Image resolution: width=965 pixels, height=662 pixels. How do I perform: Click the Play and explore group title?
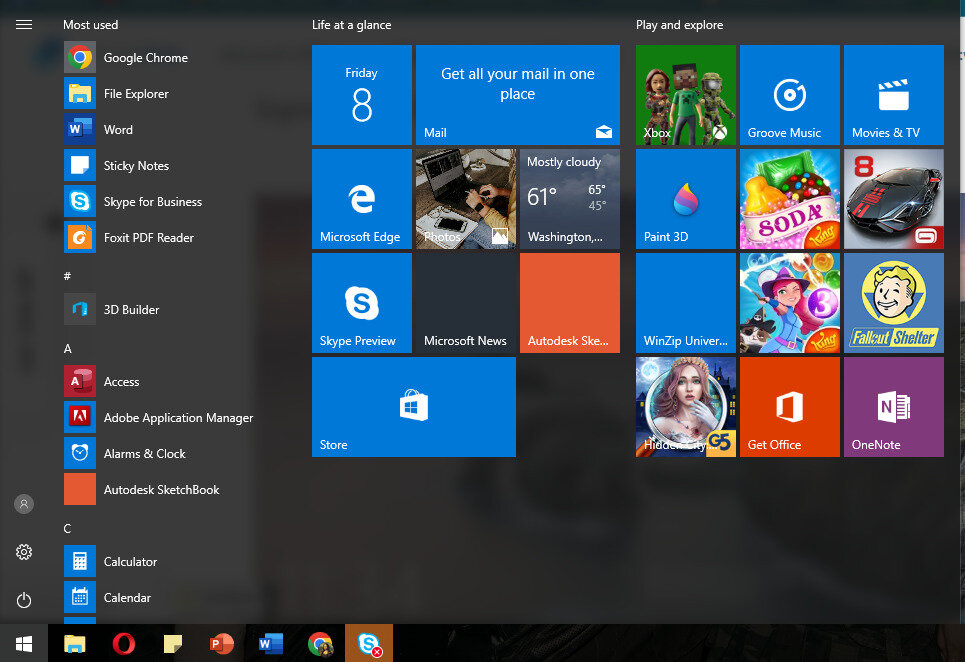(679, 25)
